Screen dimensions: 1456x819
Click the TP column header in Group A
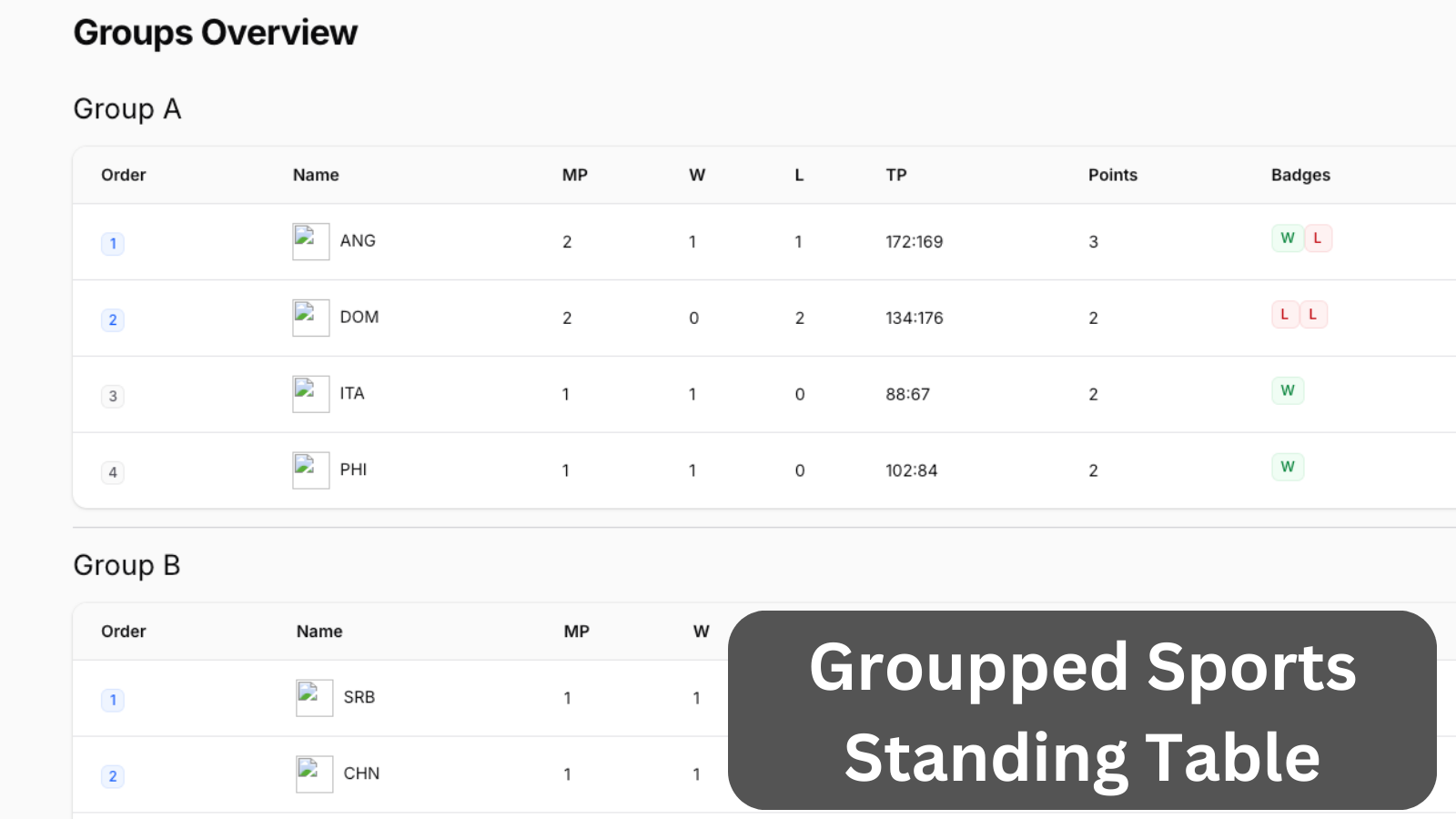pos(896,175)
